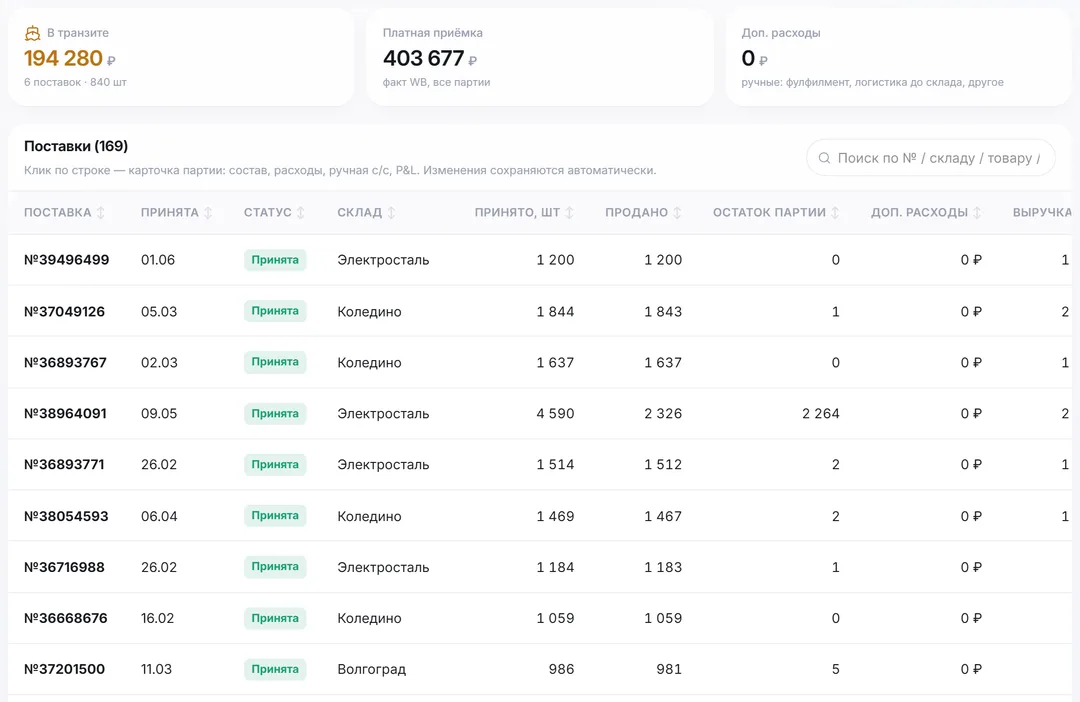Sort by the Принята date column arrows
Viewport: 1080px width, 702px height.
(x=208, y=213)
